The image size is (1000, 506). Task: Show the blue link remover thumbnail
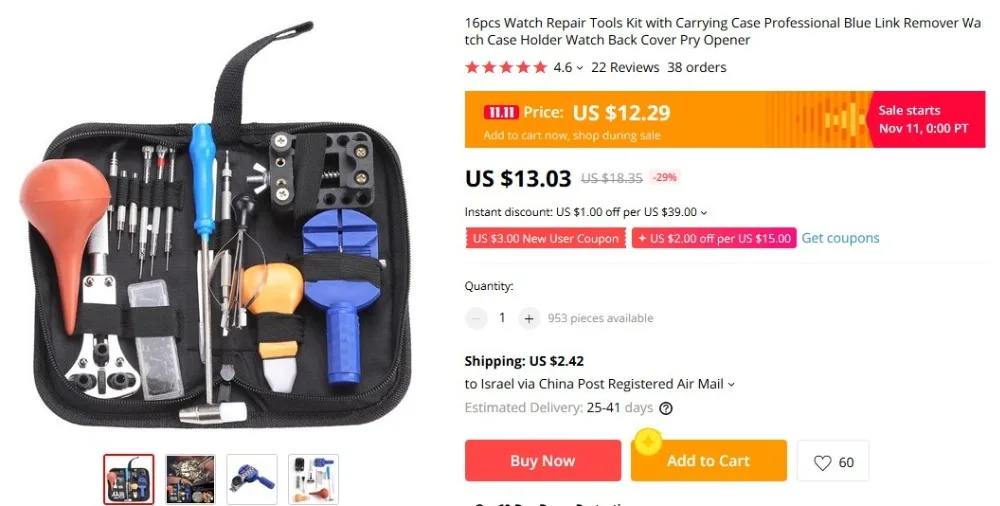click(252, 479)
